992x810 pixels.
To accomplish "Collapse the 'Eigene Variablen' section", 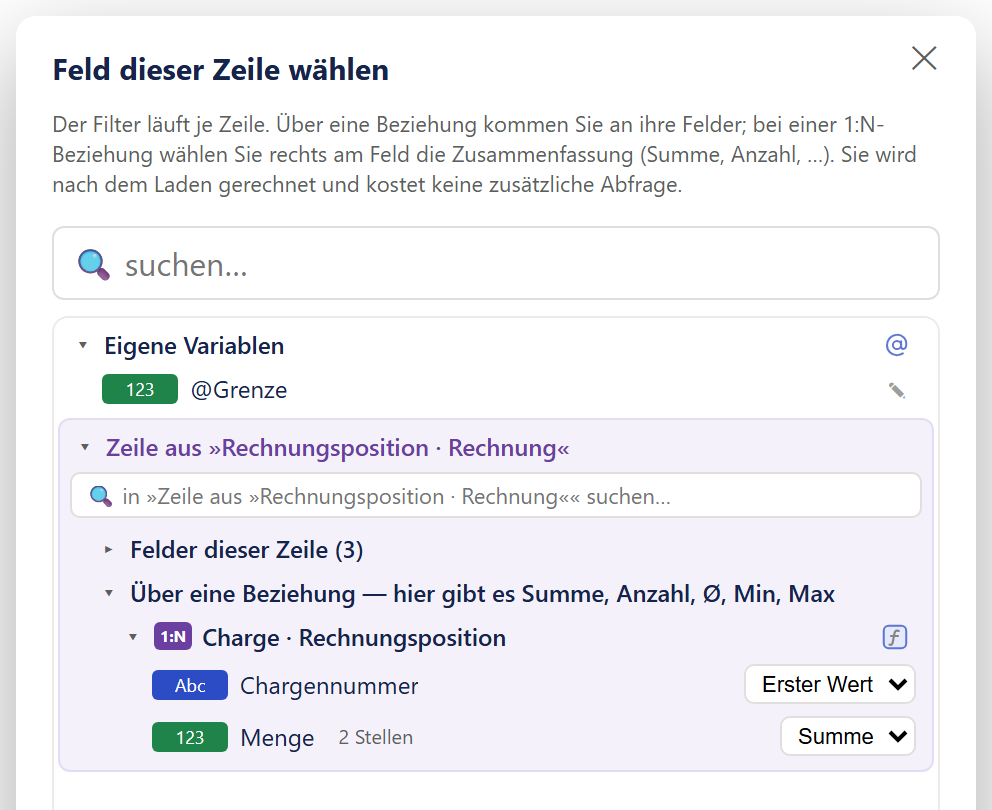I will (82, 346).
